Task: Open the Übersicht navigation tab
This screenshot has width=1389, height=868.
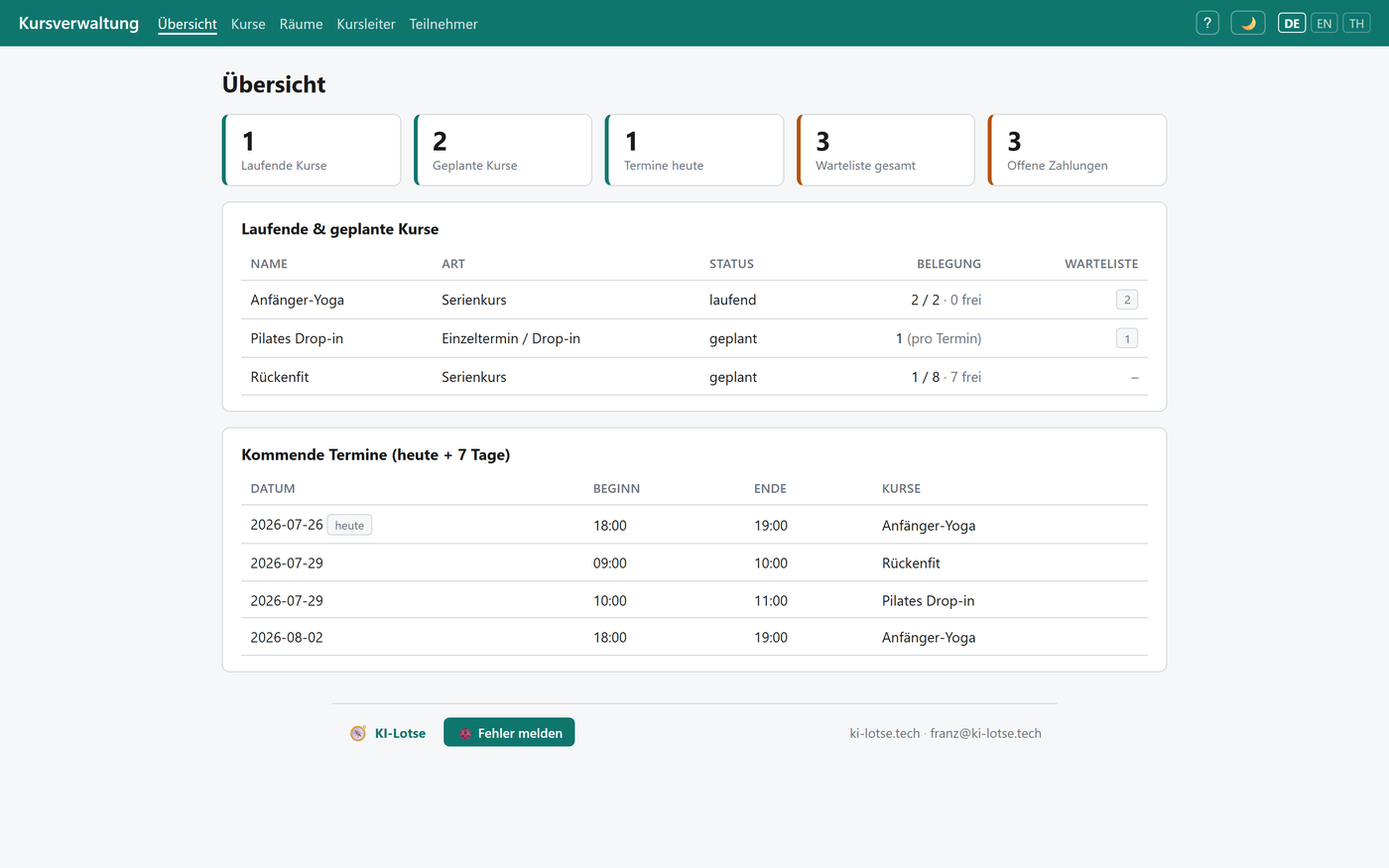Action: (x=188, y=24)
